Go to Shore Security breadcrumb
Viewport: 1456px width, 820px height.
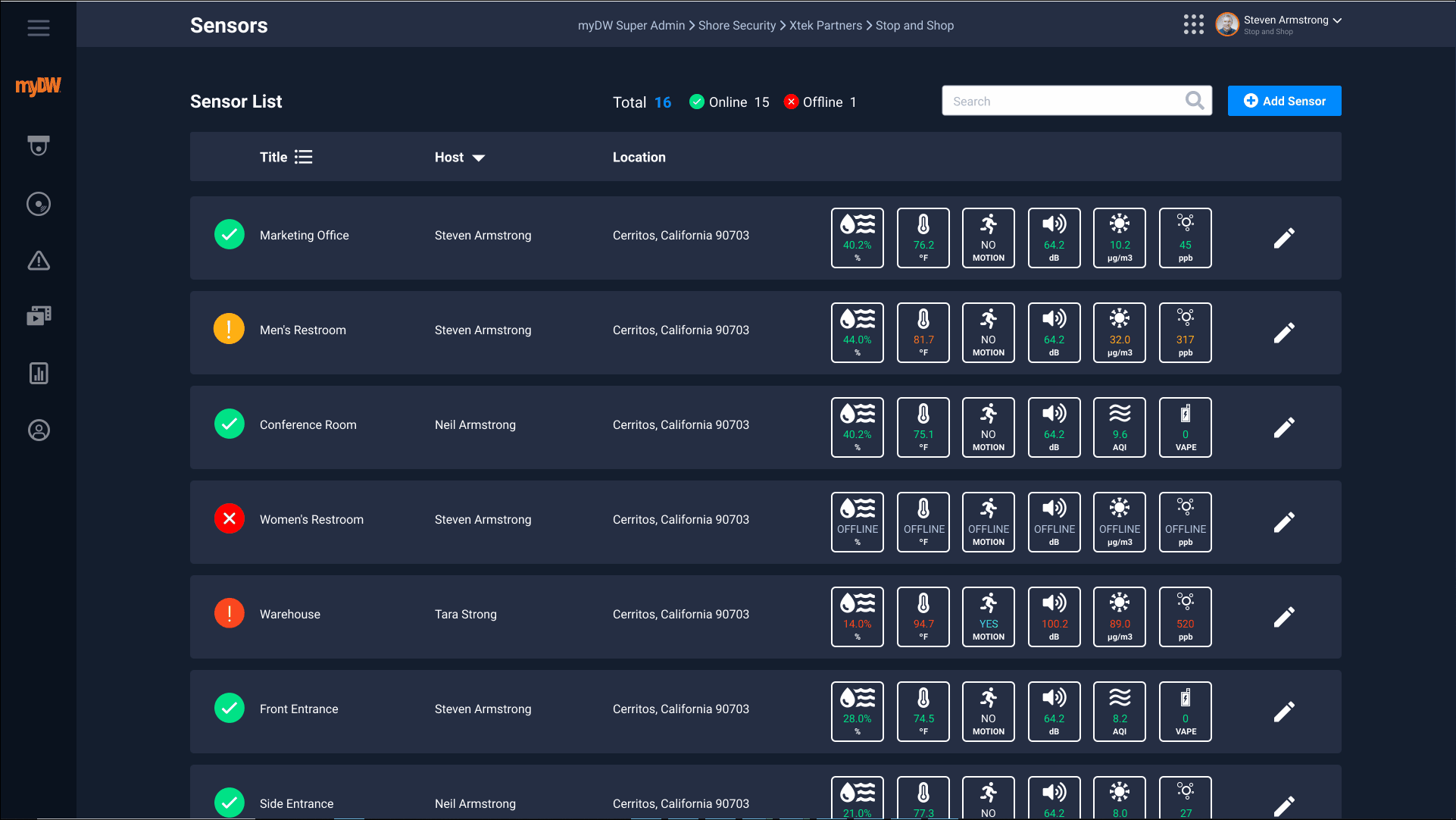point(736,26)
